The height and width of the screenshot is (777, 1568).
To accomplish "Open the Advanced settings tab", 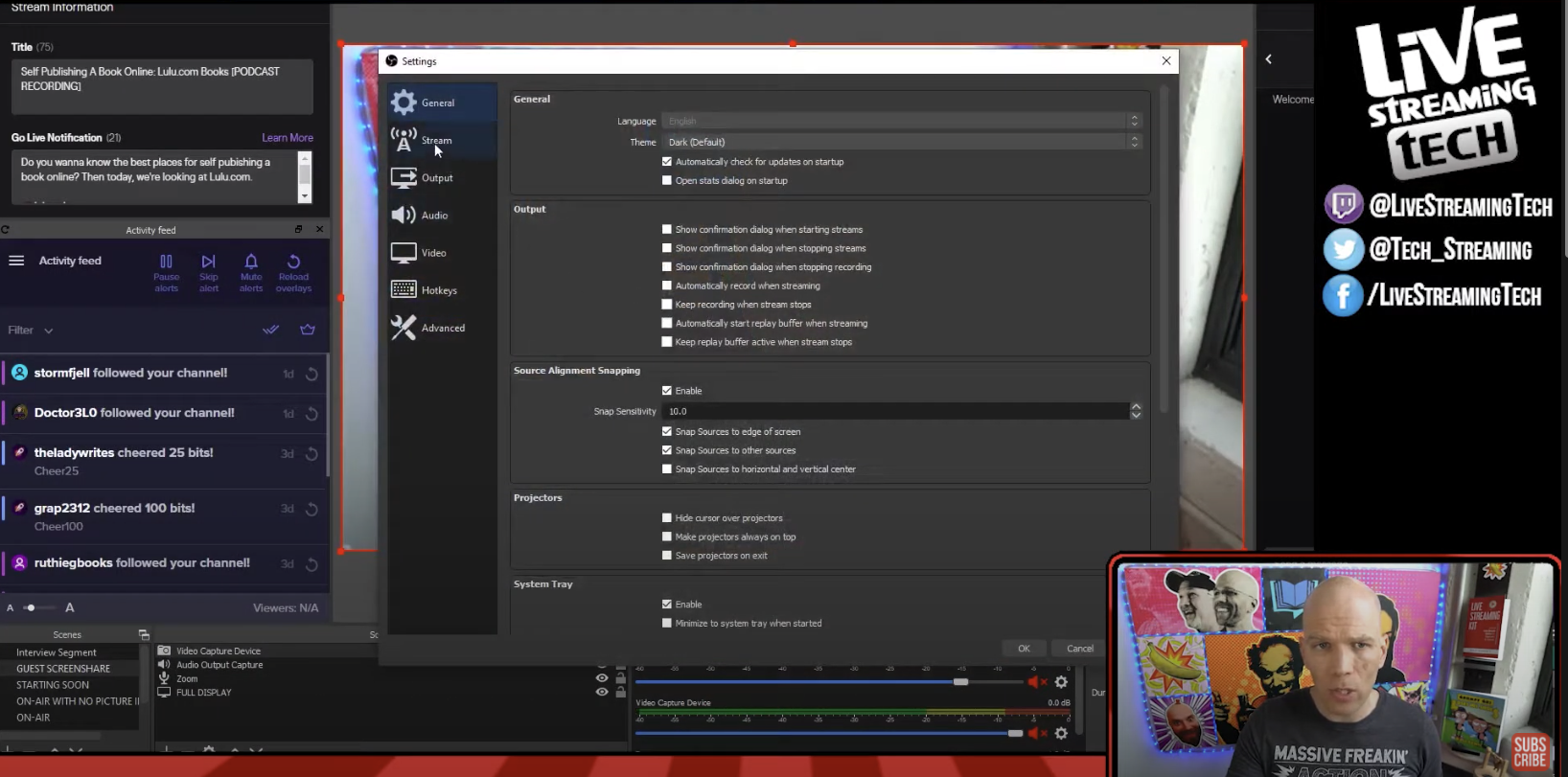I will tap(442, 328).
